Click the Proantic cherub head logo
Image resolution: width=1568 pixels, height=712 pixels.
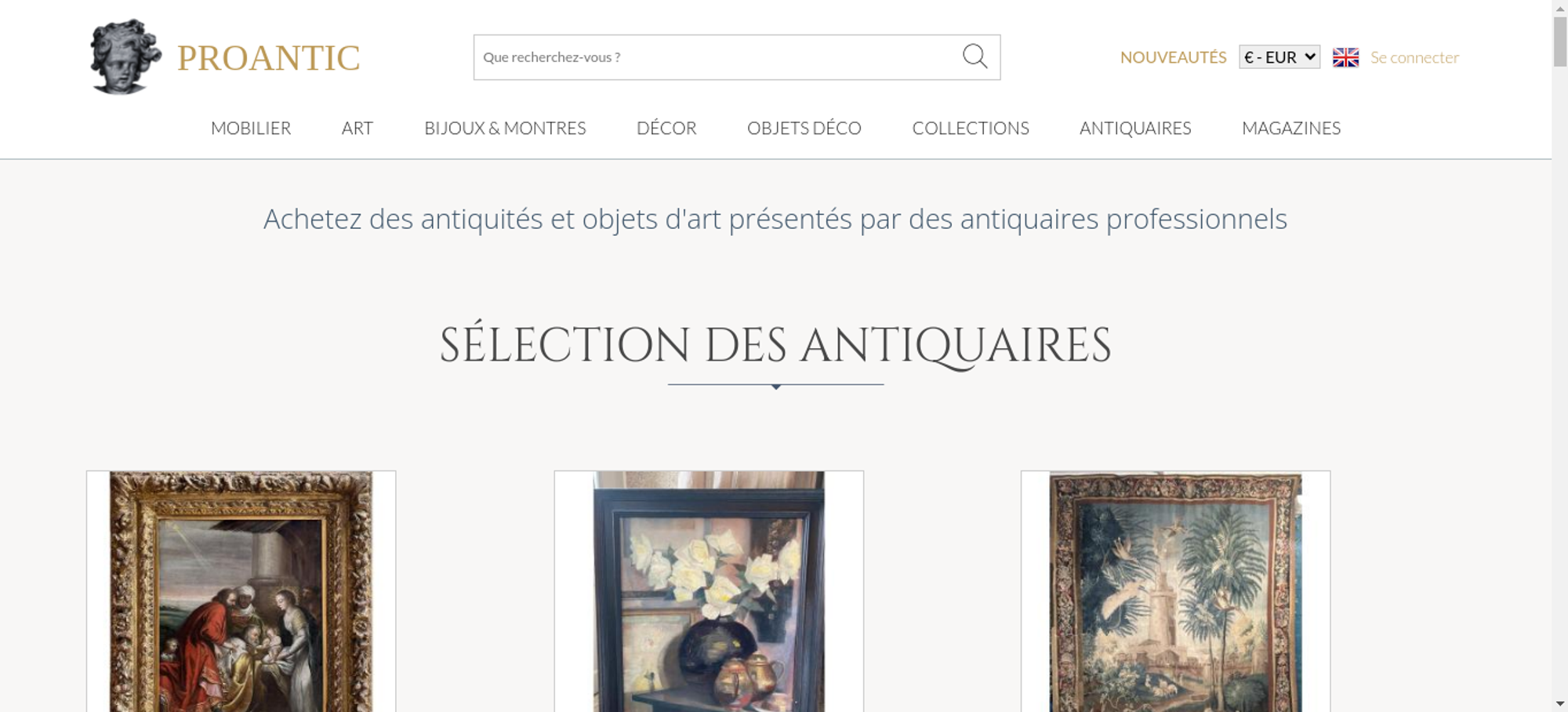point(125,56)
